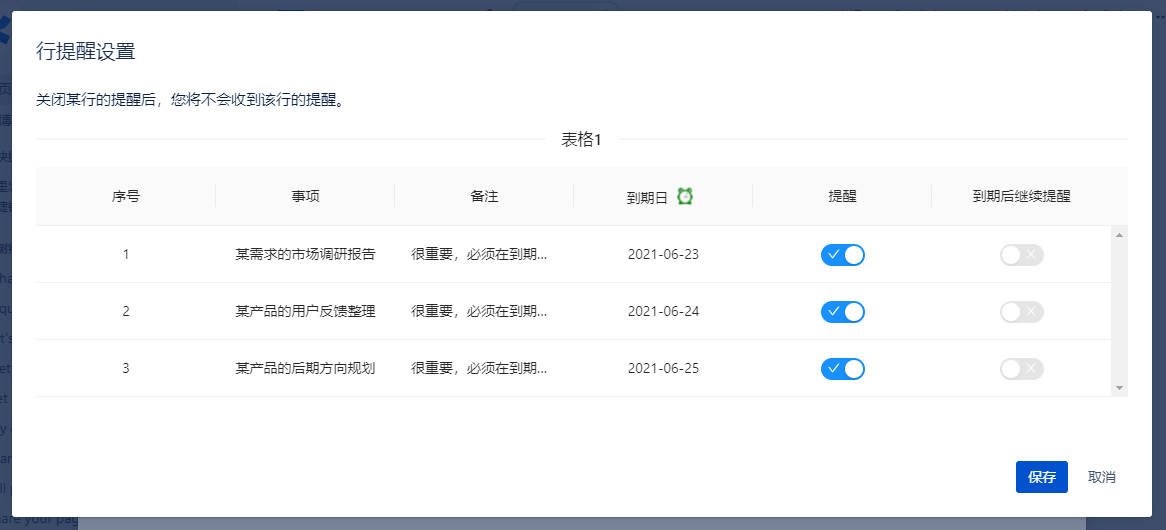Switch on 到期后继续提醒 for row 2

click(x=1021, y=312)
